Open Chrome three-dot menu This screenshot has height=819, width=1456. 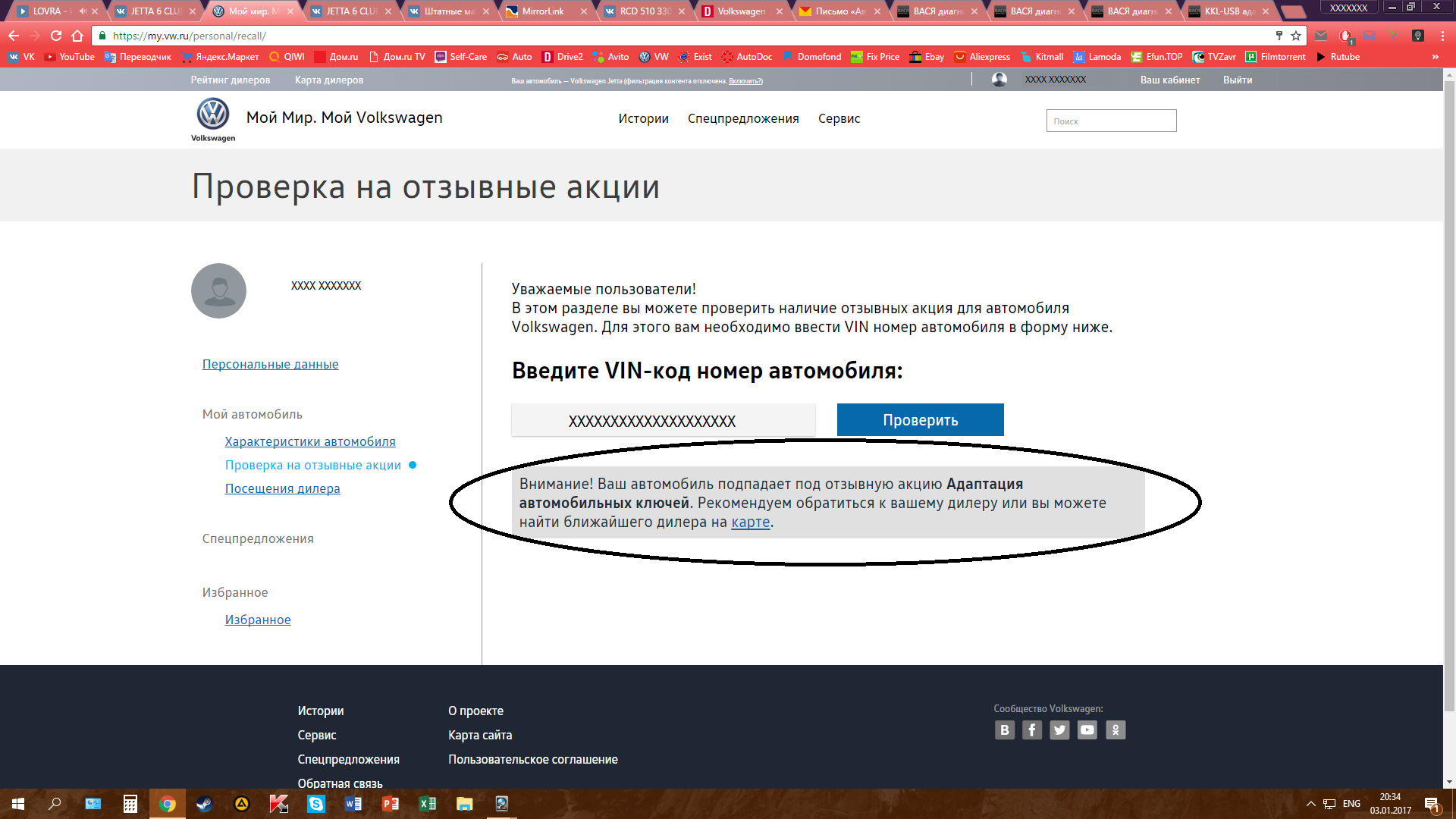pyautogui.click(x=1442, y=36)
